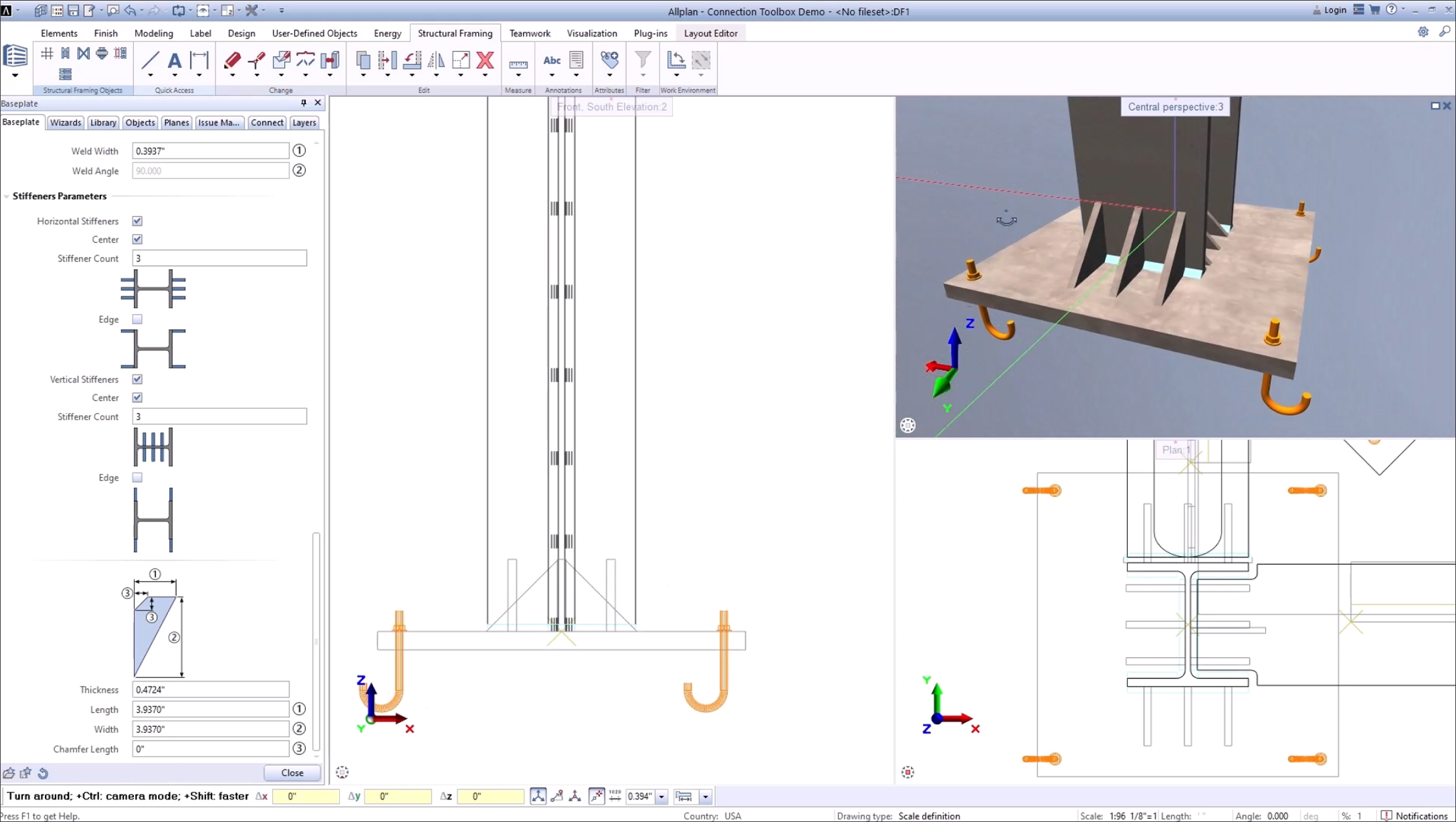
Task: Click the Connect panel tab
Action: point(267,123)
